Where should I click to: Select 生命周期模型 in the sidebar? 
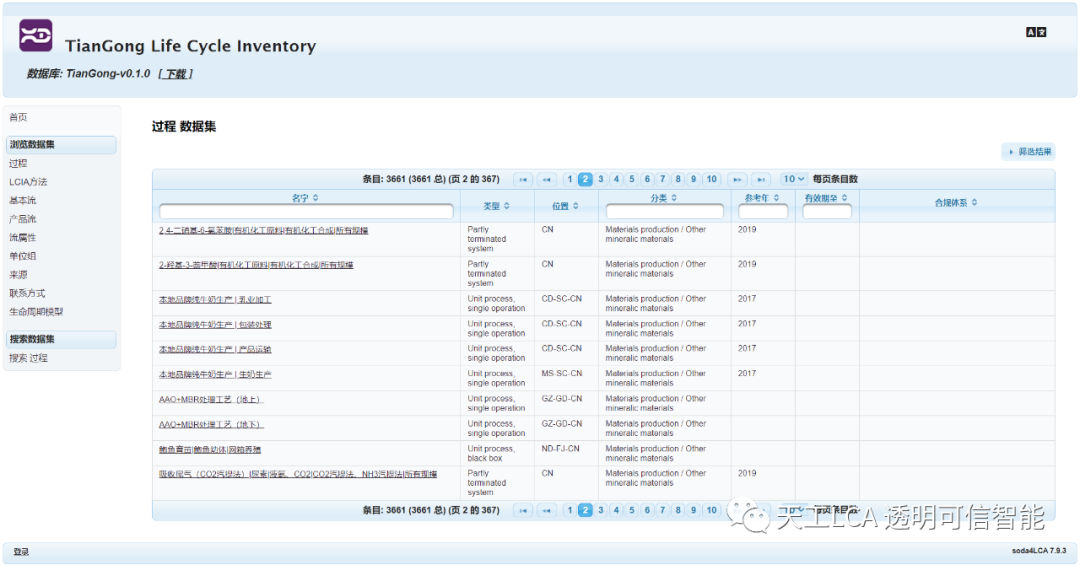pos(36,312)
